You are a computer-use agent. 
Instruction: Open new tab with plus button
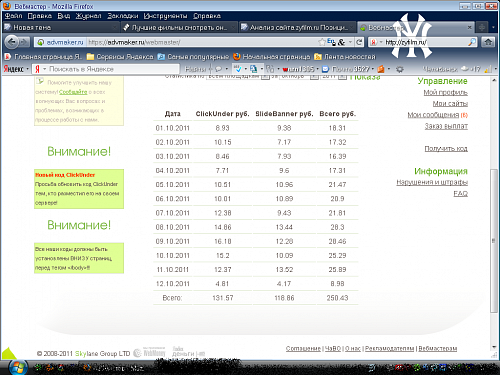(x=482, y=27)
